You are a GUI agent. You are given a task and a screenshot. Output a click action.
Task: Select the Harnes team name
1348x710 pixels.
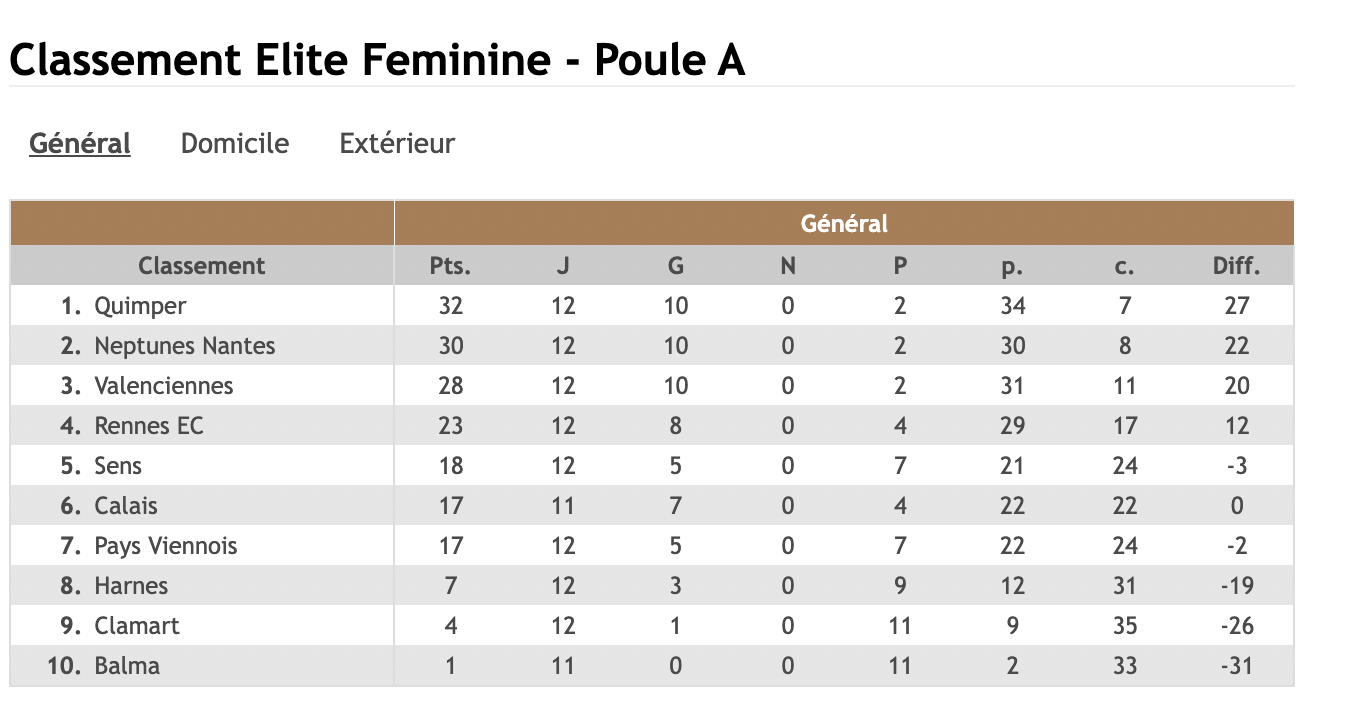[131, 586]
